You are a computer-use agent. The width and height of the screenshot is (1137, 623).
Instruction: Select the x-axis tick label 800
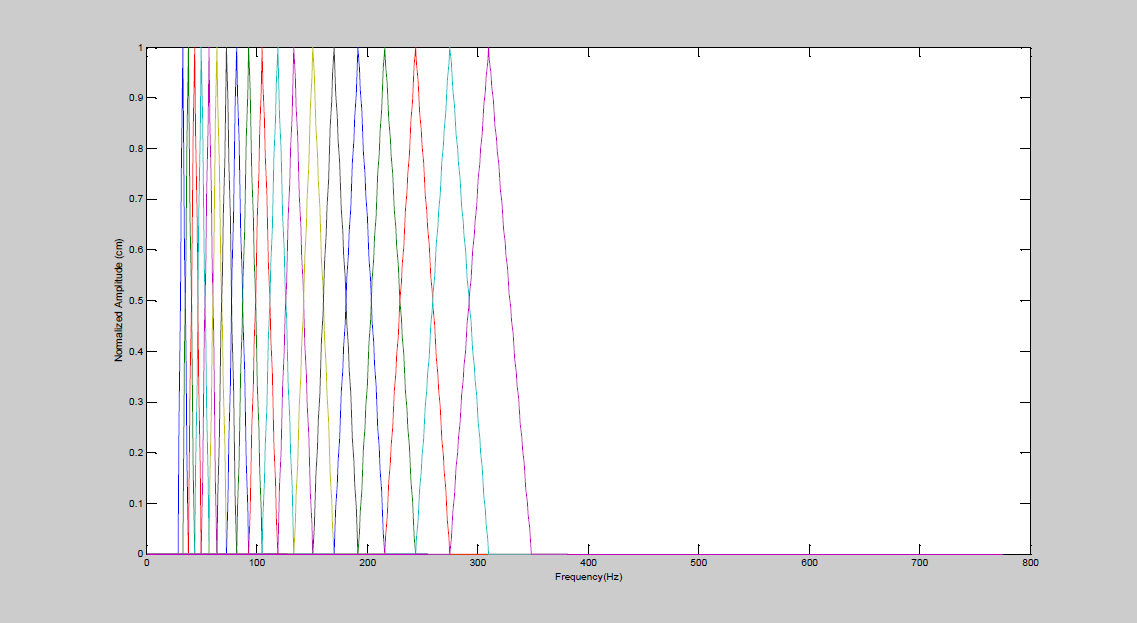pos(1030,563)
